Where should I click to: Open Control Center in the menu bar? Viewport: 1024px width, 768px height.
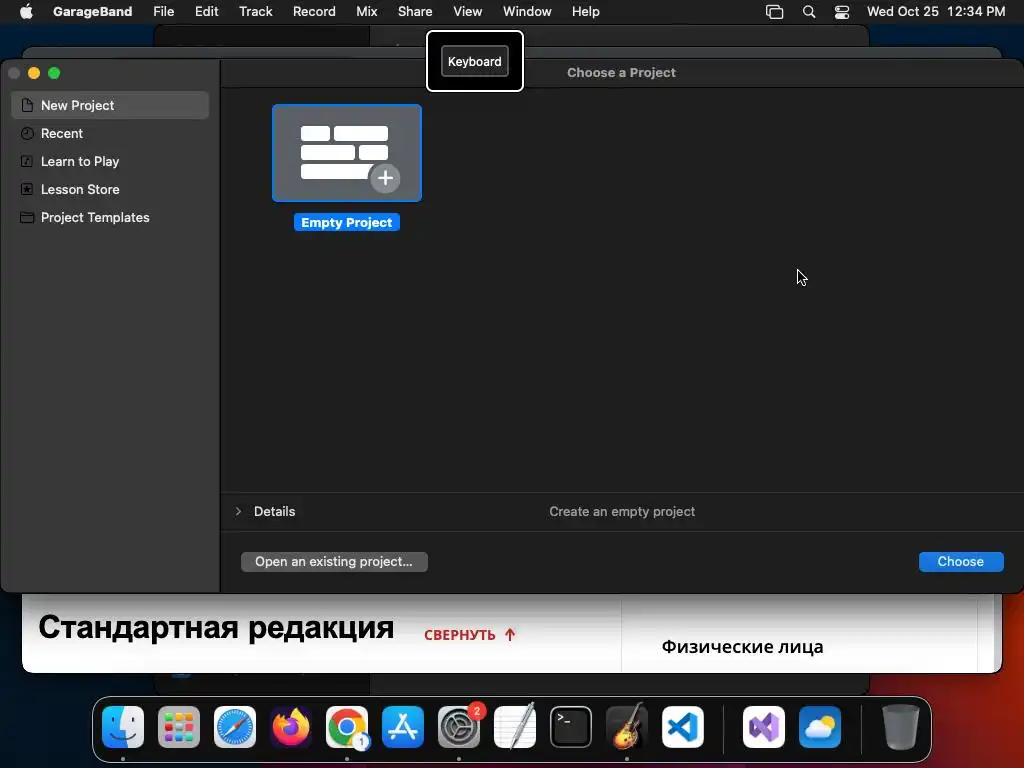(x=842, y=12)
